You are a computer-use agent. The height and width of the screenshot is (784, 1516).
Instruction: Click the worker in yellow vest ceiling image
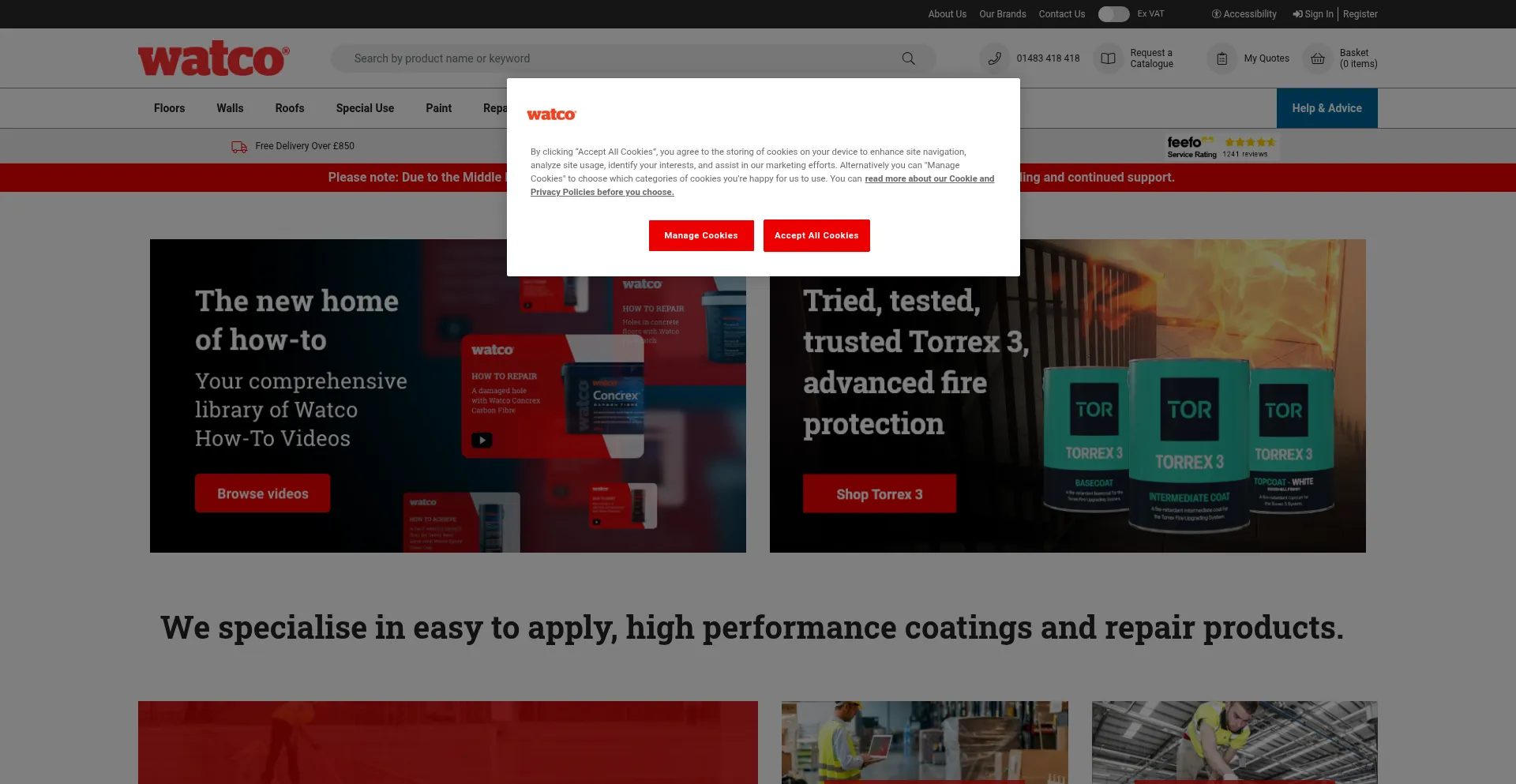(x=1235, y=742)
